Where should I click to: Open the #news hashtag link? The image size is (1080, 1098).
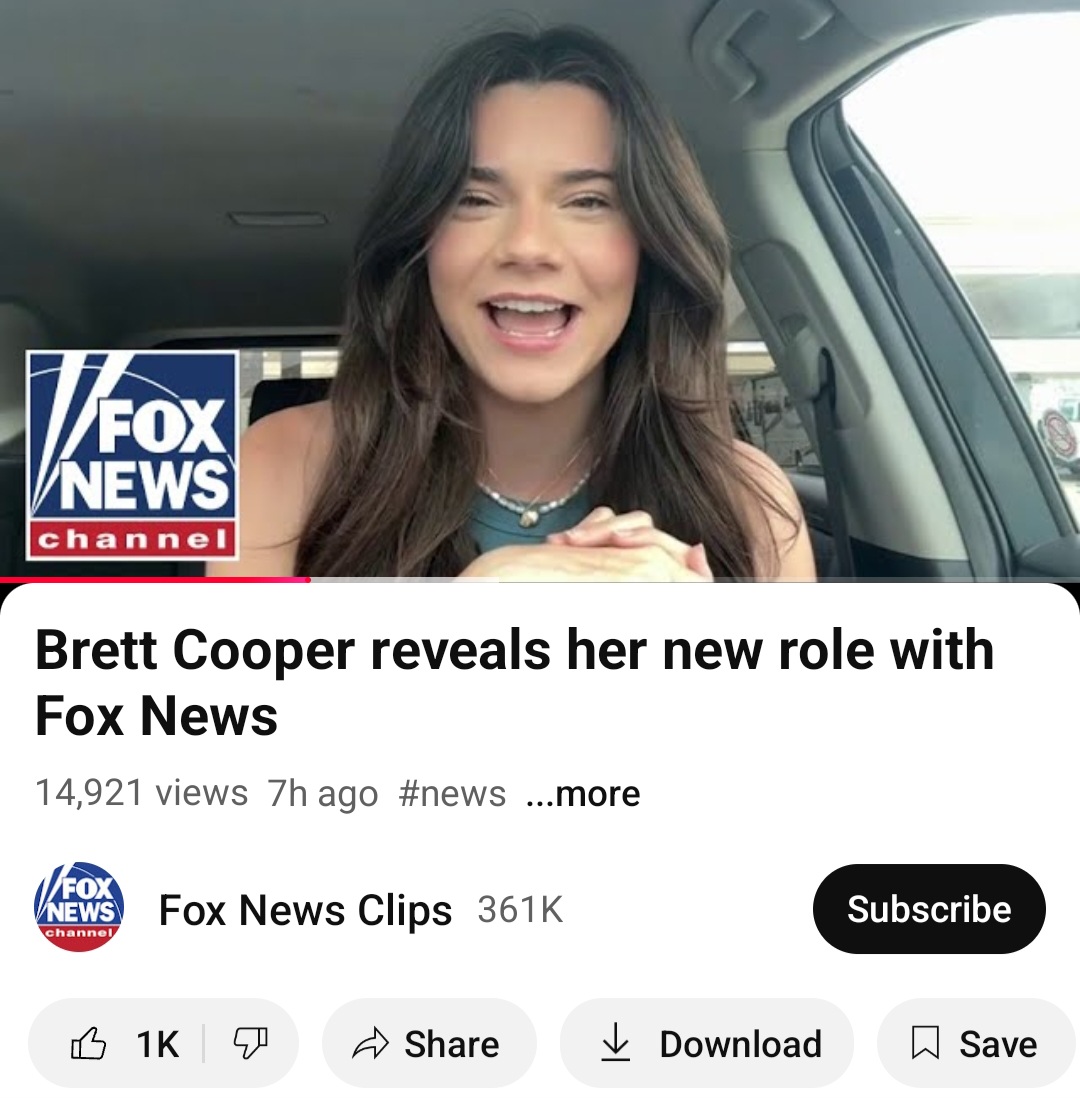point(452,793)
